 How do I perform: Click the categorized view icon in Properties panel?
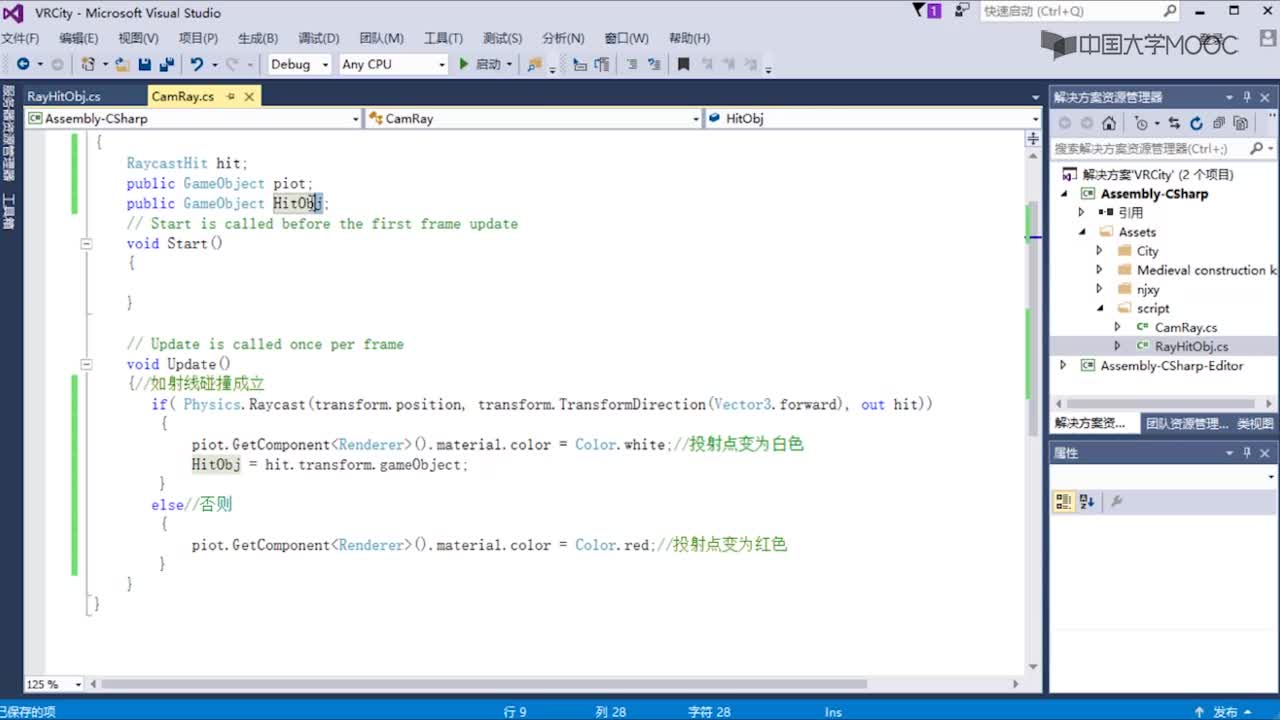1064,501
